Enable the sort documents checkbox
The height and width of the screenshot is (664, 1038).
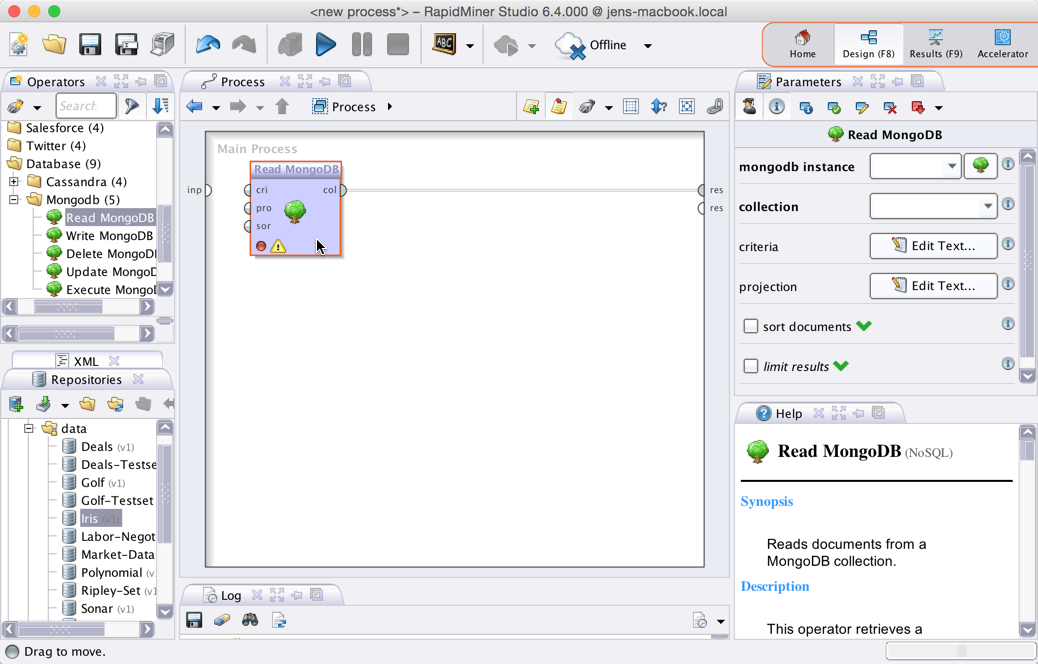tap(751, 326)
